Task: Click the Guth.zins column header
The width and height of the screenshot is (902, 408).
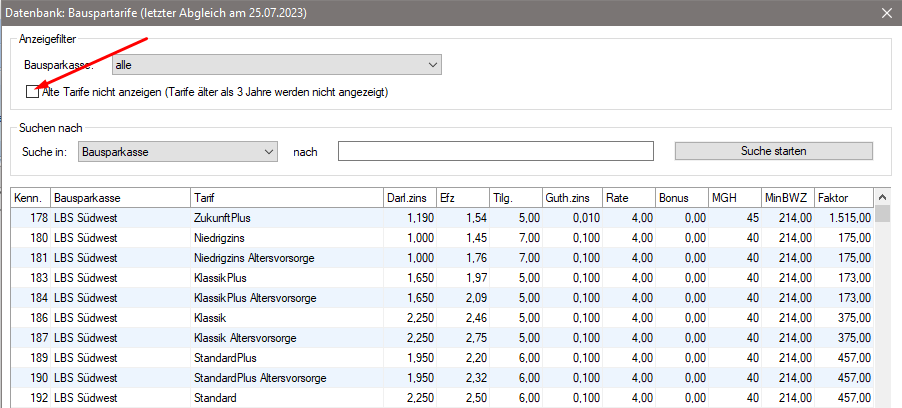Action: point(572,197)
